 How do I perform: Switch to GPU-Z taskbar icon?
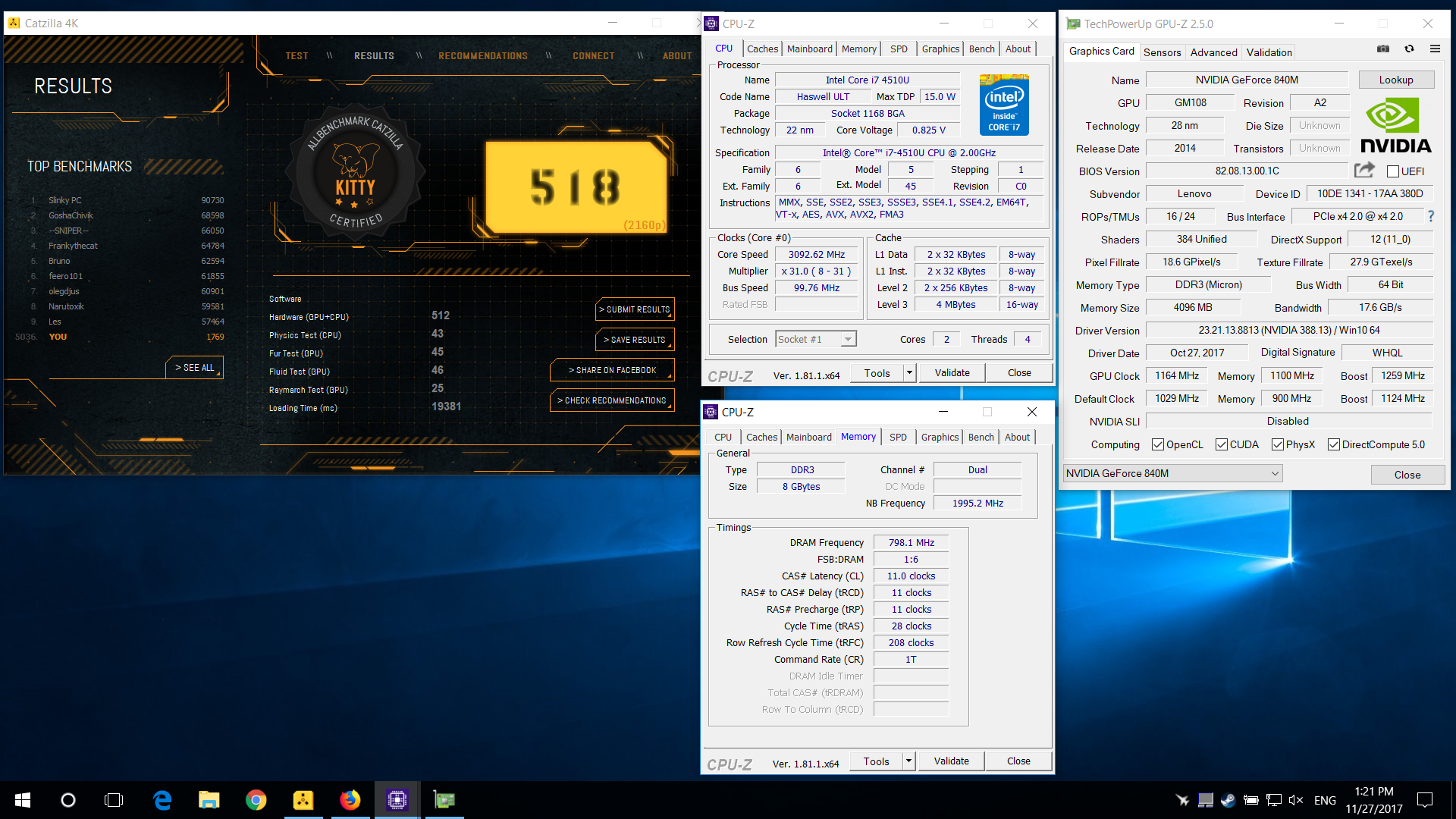[444, 800]
